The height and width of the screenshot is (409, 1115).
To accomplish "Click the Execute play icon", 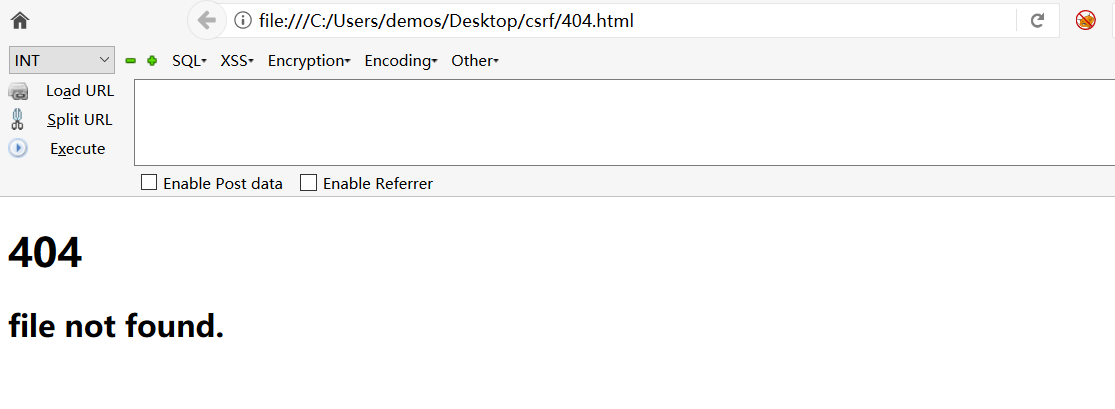I will (18, 149).
